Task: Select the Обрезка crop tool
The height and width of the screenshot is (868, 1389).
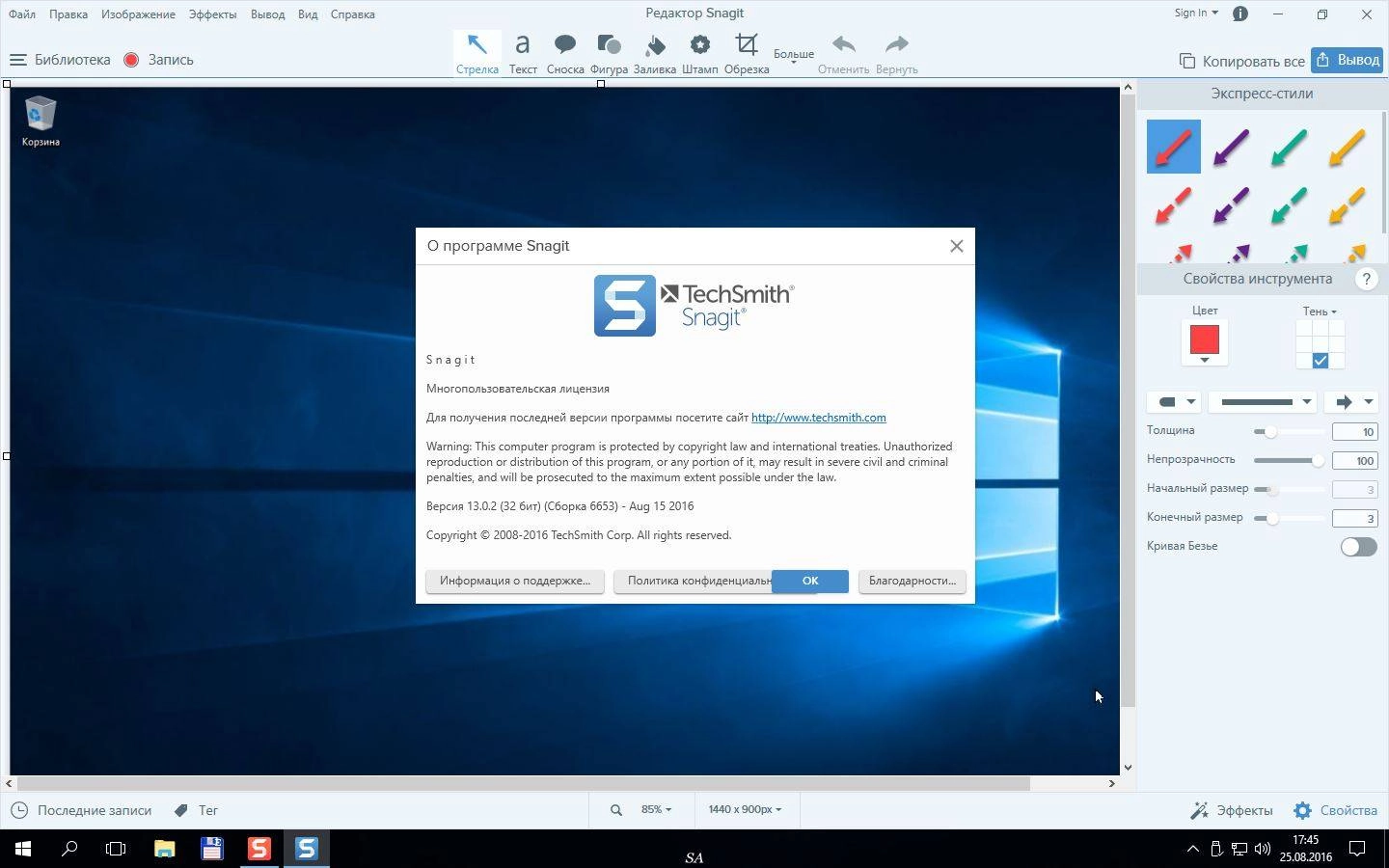Action: tap(747, 53)
